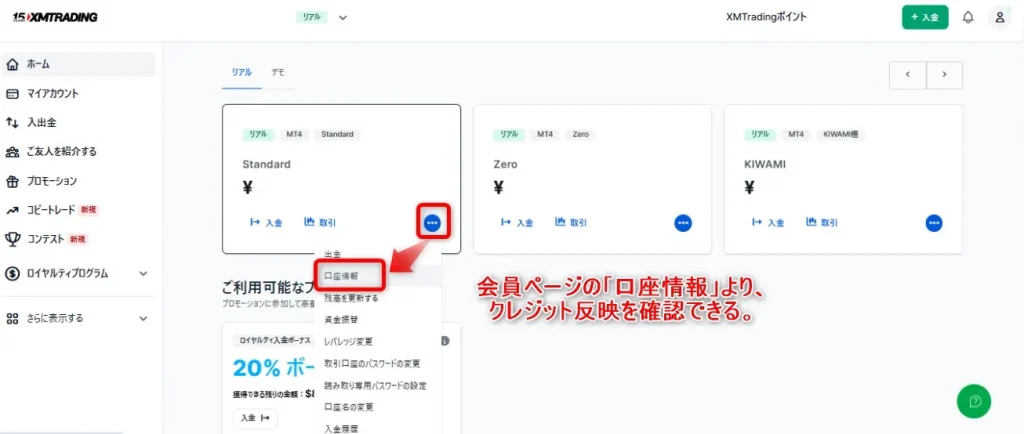Open three-dot menu on KIWAMI card

pos(934,223)
